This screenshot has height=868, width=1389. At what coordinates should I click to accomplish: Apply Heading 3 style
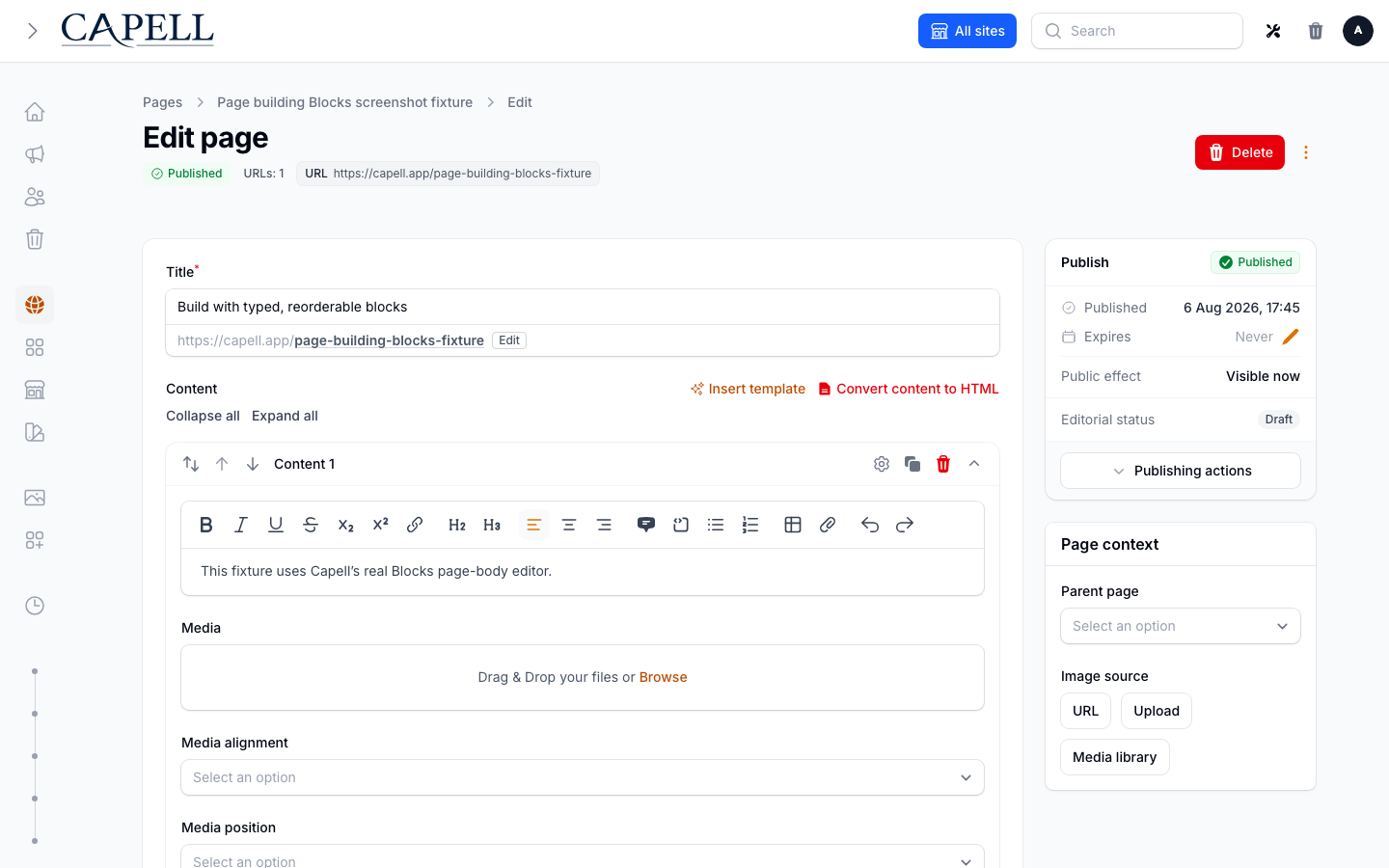[492, 525]
